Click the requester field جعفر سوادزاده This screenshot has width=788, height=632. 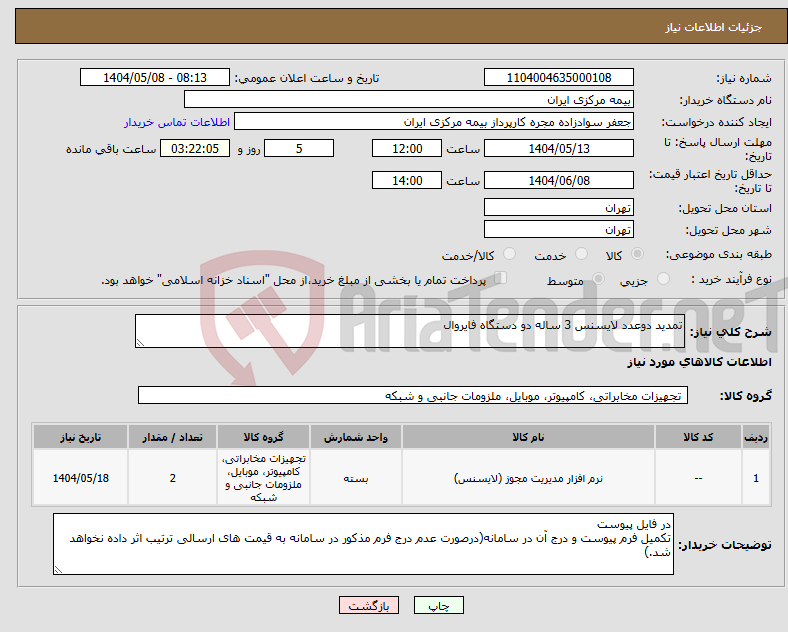click(434, 122)
